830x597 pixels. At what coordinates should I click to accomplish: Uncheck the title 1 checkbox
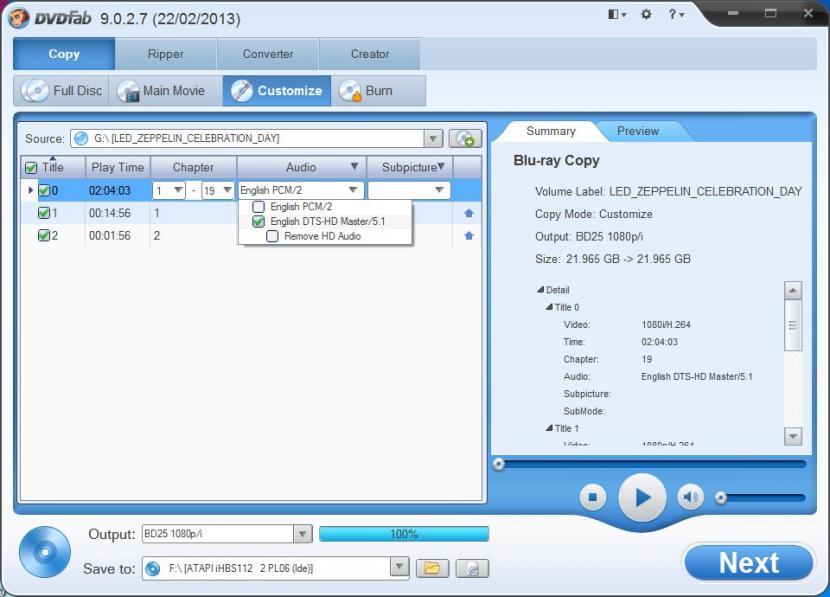44,213
